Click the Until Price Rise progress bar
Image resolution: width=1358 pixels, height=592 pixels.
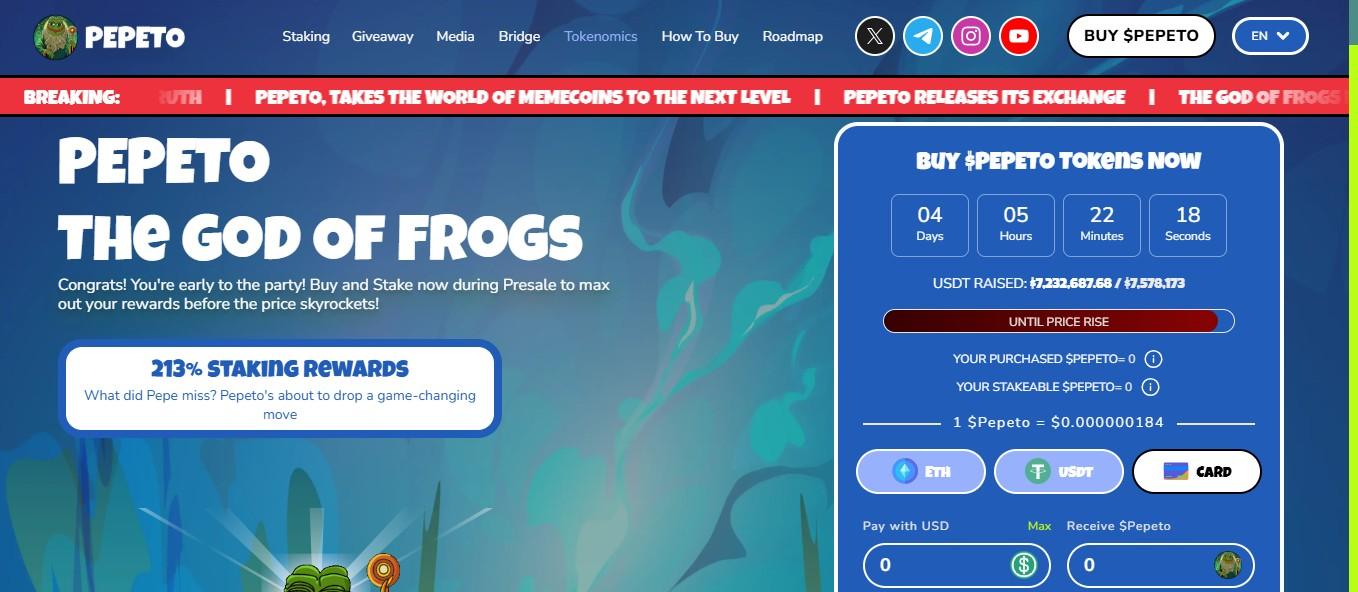(x=1059, y=321)
